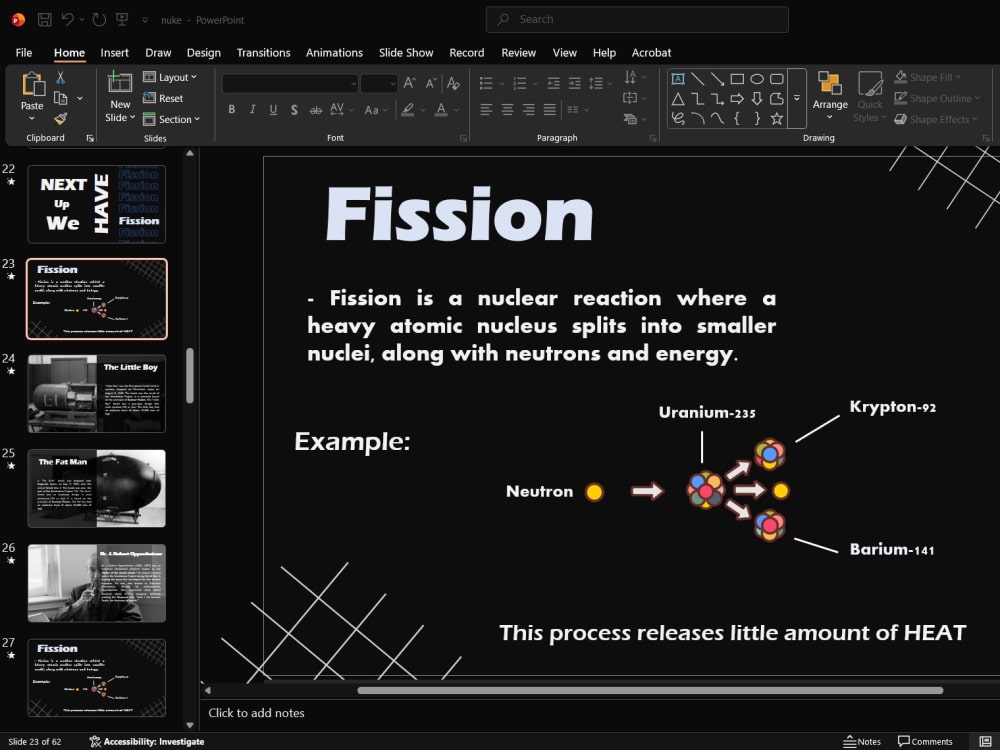This screenshot has width=1000, height=750.
Task: Click the Line Spacing icon
Action: coord(596,83)
